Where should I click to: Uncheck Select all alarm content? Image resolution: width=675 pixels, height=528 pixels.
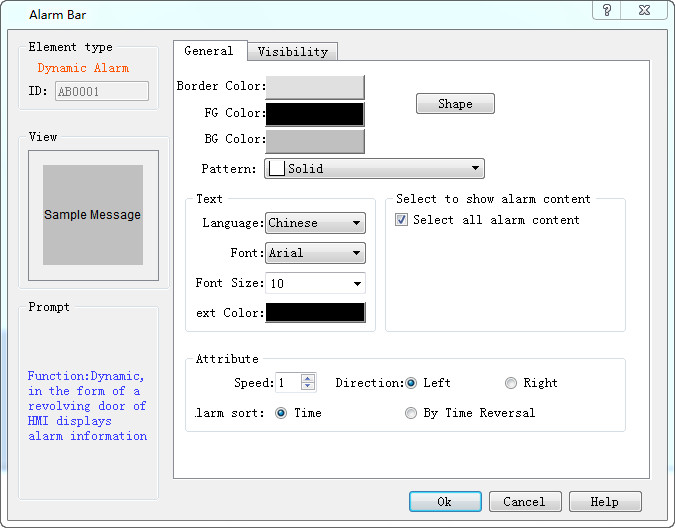[401, 220]
